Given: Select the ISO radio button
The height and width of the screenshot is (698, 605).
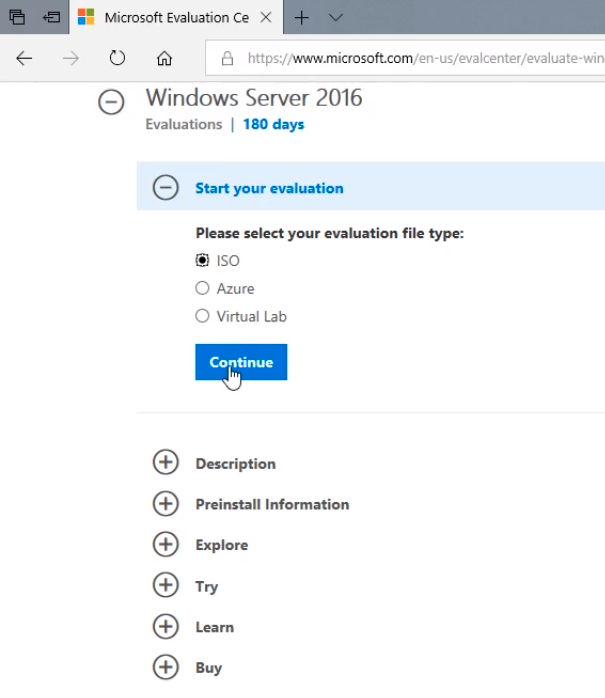Looking at the screenshot, I should click(202, 260).
